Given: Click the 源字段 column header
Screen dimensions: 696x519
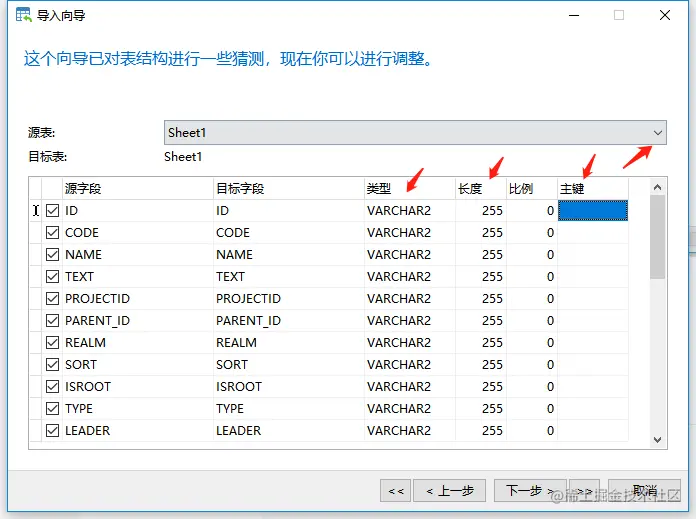Looking at the screenshot, I should (138, 189).
